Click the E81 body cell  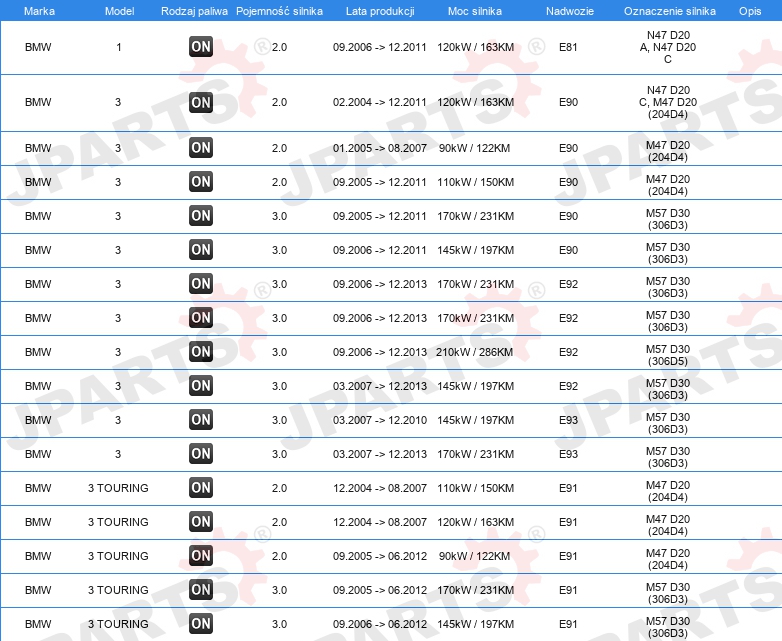tap(568, 47)
